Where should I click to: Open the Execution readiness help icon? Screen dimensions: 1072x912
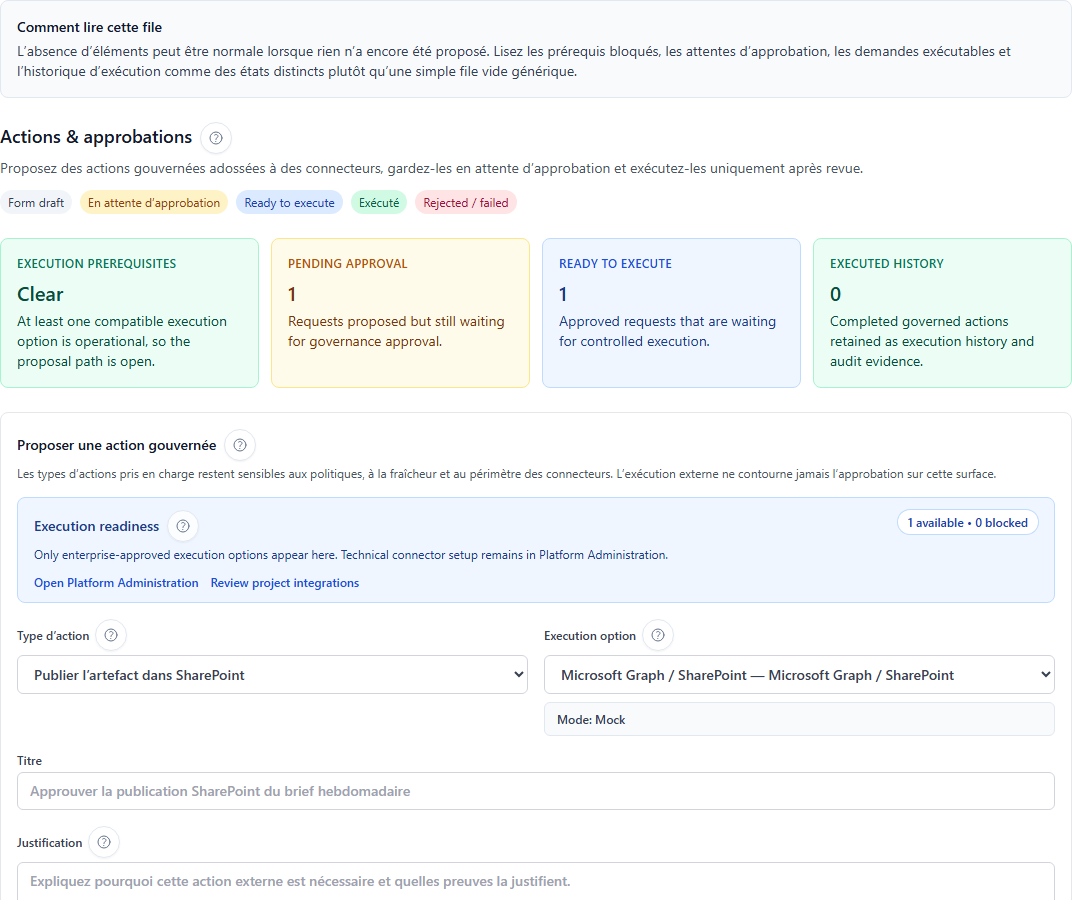click(182, 526)
